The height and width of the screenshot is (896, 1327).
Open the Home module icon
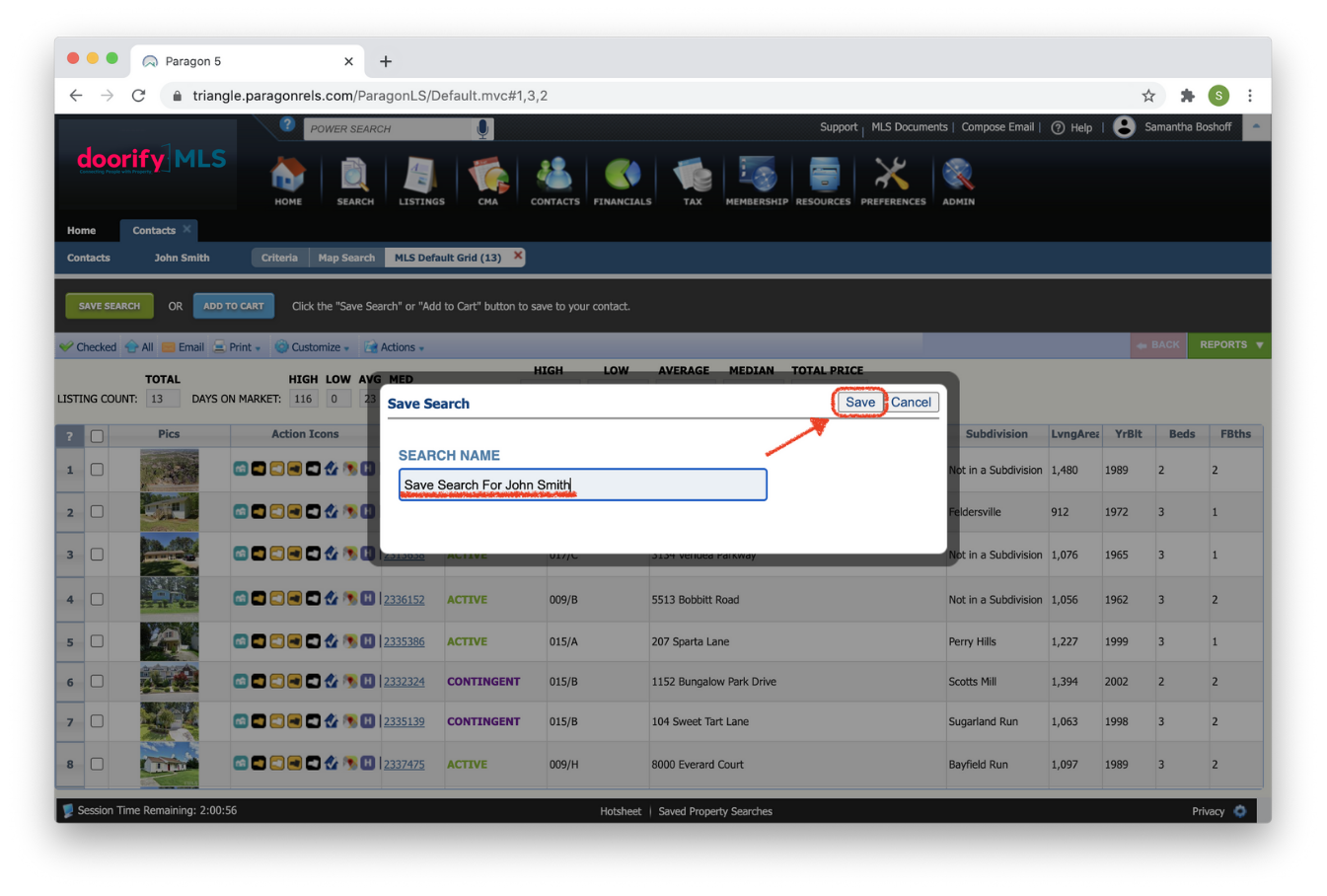point(288,181)
